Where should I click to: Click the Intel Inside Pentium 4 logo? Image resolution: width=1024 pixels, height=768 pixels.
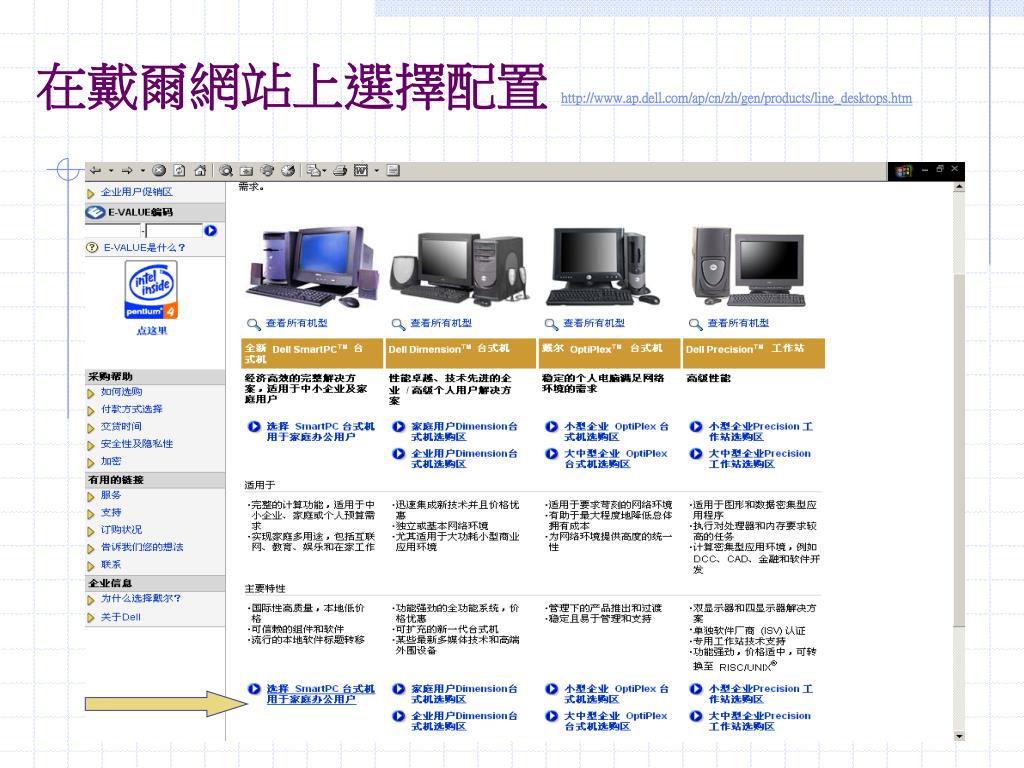pos(151,290)
